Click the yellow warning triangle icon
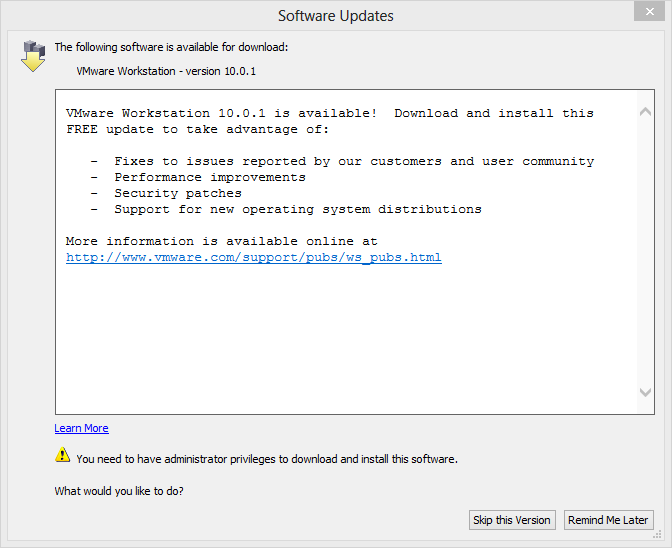 point(63,457)
